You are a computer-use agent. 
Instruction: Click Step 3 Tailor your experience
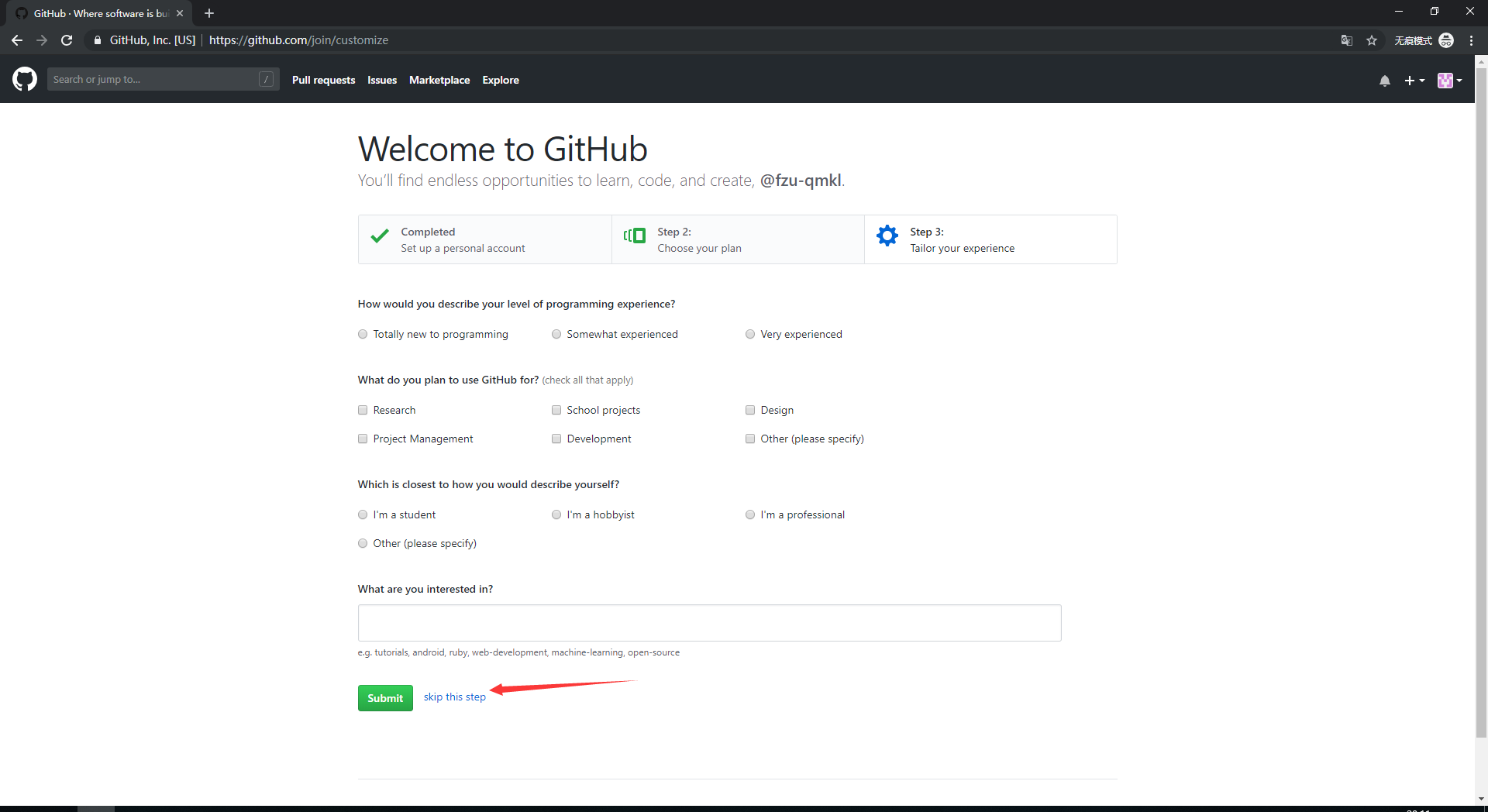tap(990, 239)
